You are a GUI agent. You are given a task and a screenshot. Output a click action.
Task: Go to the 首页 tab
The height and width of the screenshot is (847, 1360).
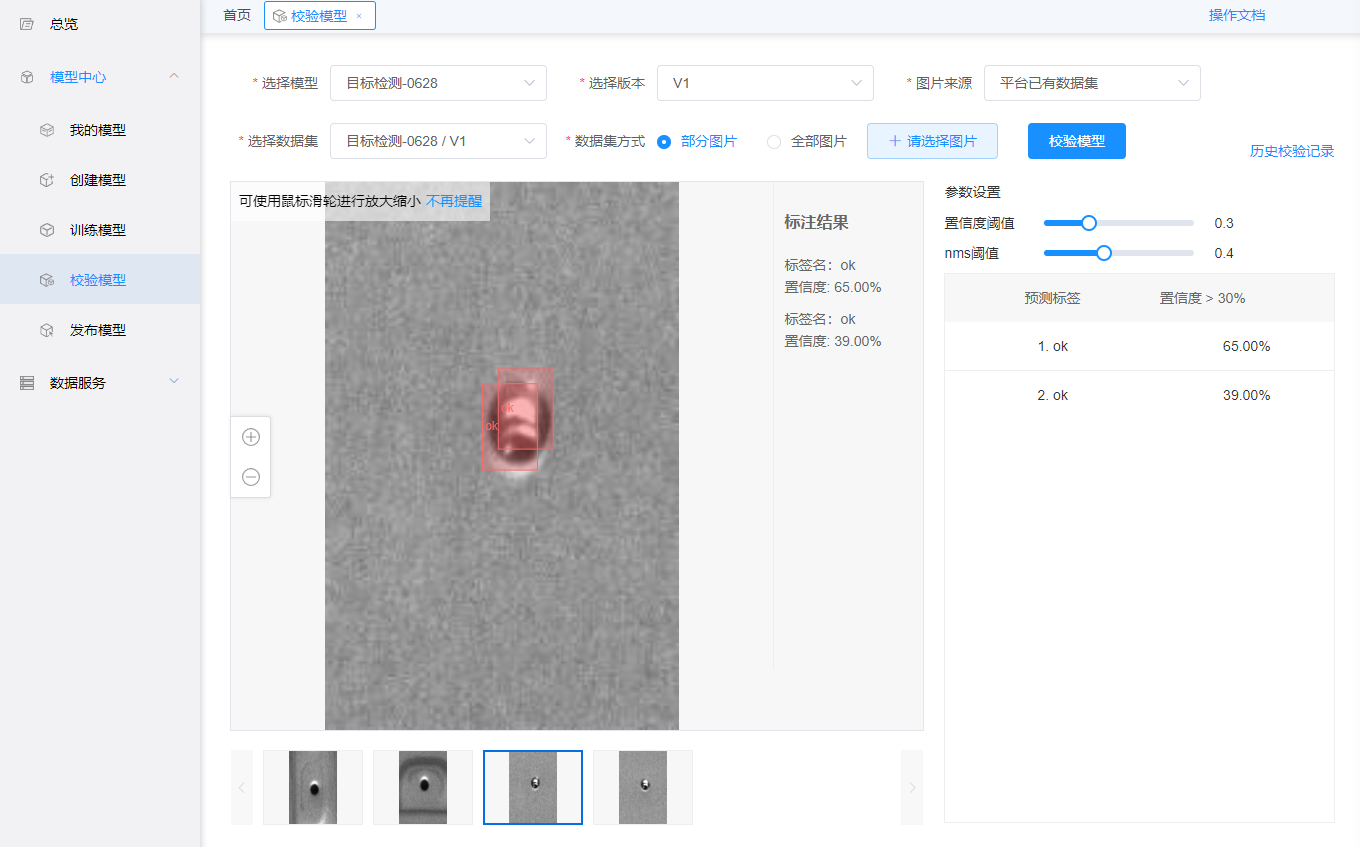[237, 16]
